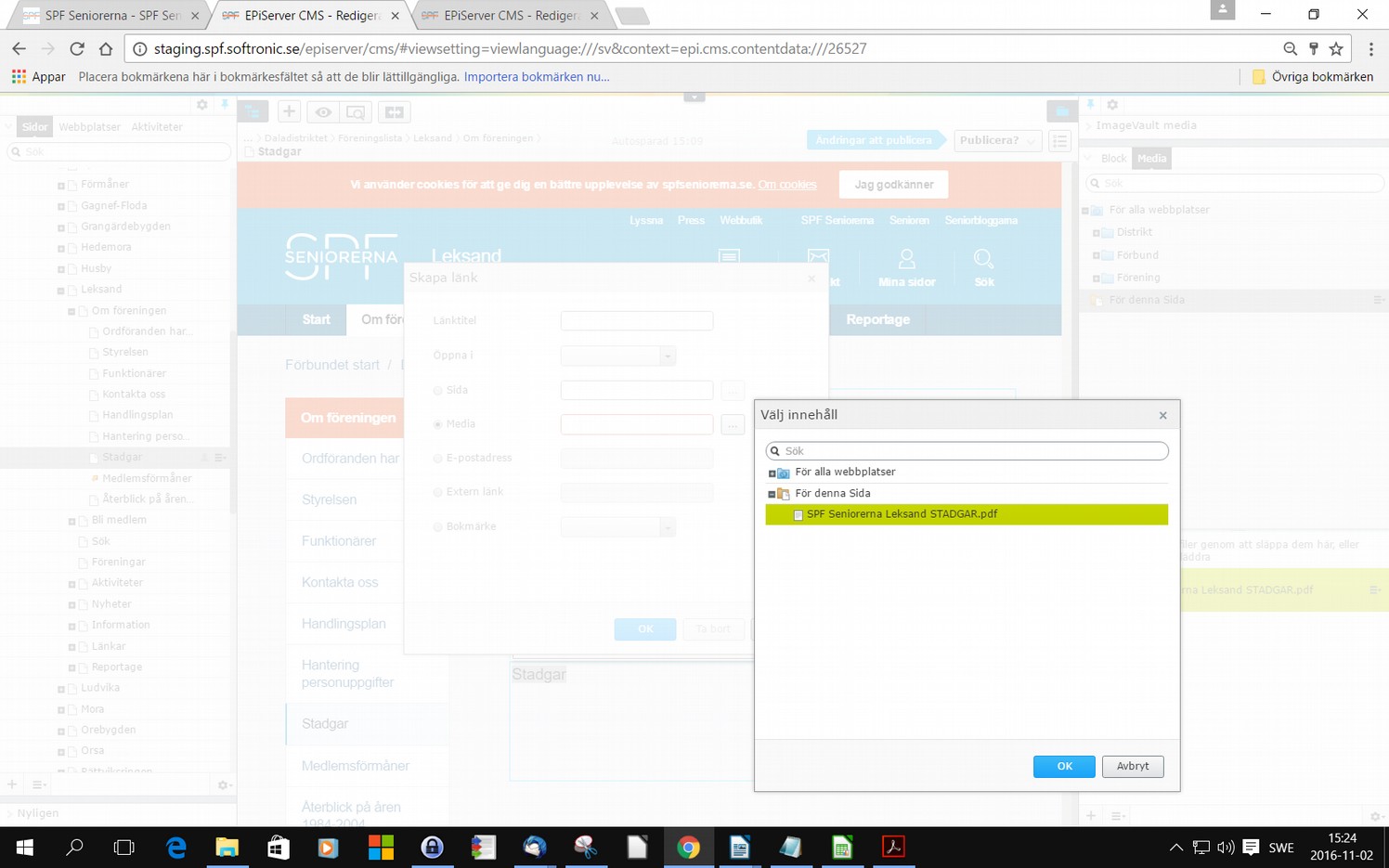Select the Extern länk radio button
This screenshot has width=1389, height=868.
(437, 492)
